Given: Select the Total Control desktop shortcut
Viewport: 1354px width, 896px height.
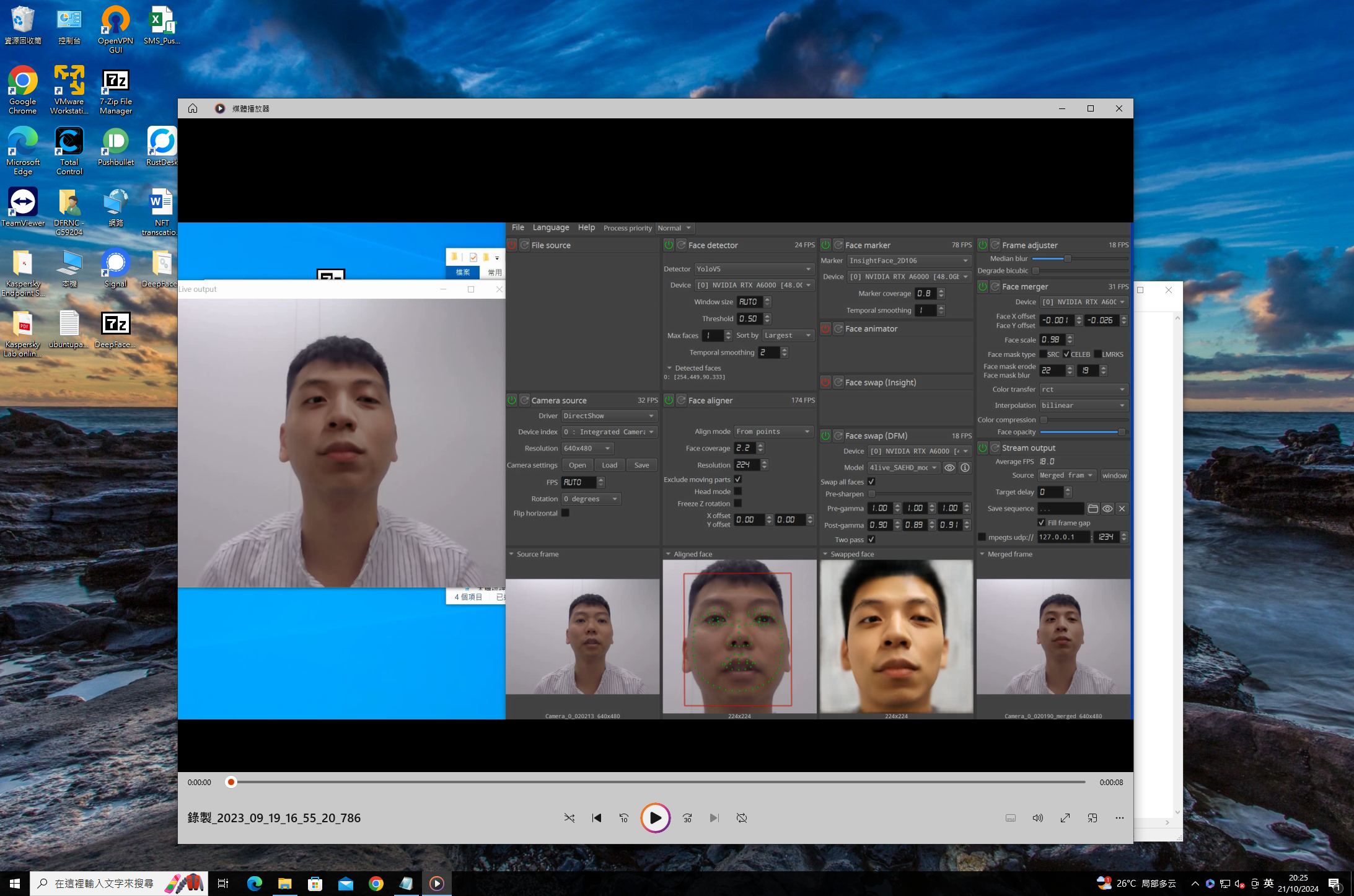Looking at the screenshot, I should [x=69, y=151].
